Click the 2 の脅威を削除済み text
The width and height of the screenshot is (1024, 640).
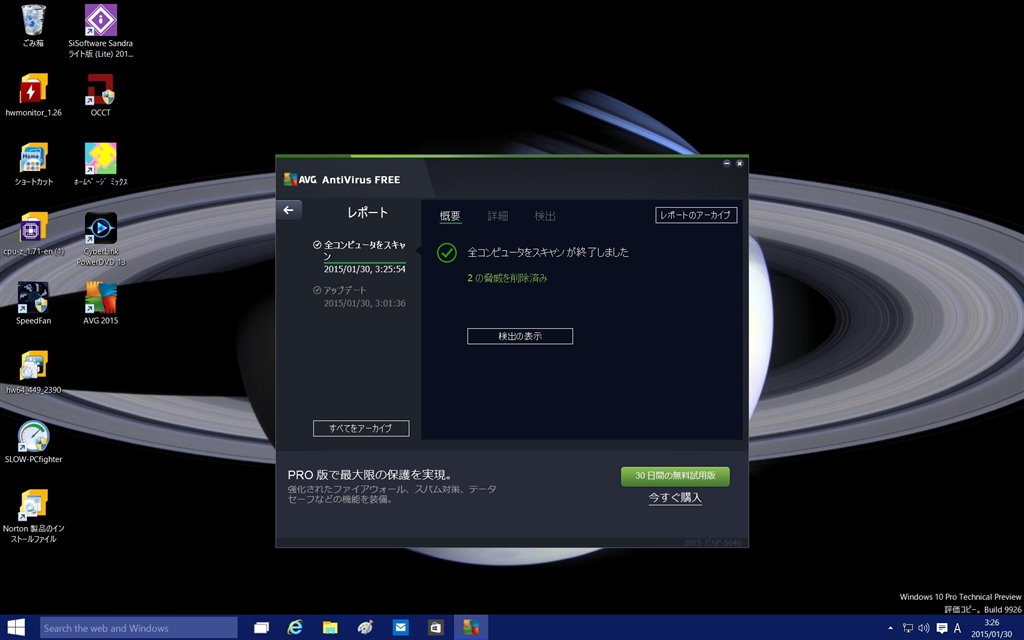tap(507, 278)
